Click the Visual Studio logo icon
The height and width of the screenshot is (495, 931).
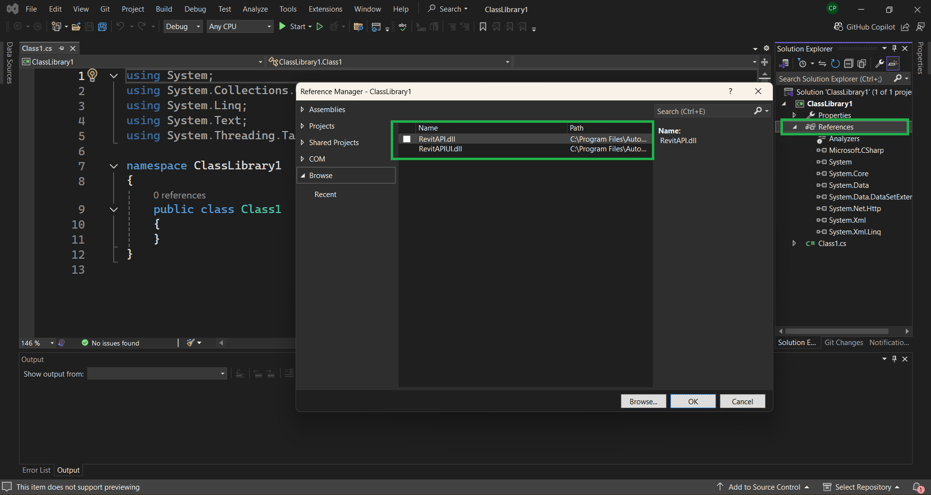pyautogui.click(x=12, y=9)
